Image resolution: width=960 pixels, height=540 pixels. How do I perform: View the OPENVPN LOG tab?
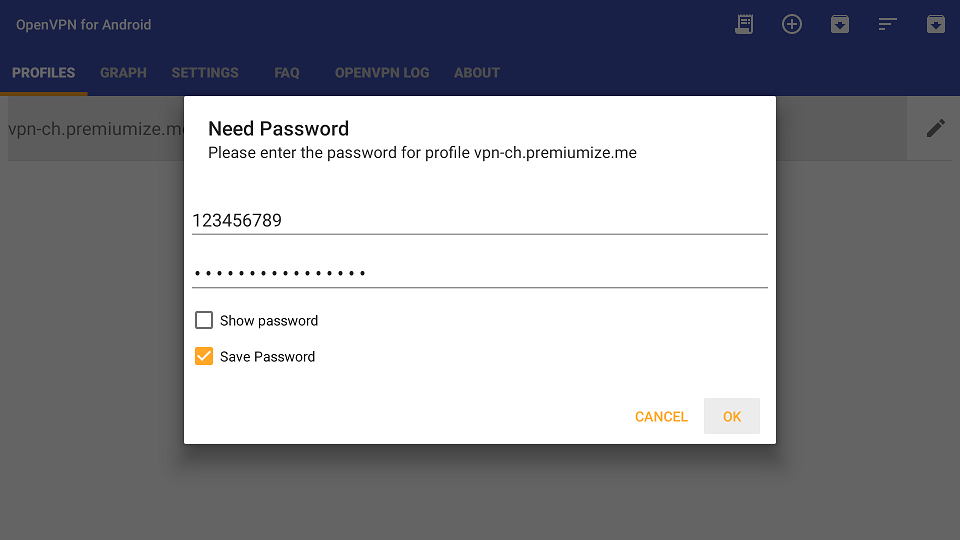point(382,73)
